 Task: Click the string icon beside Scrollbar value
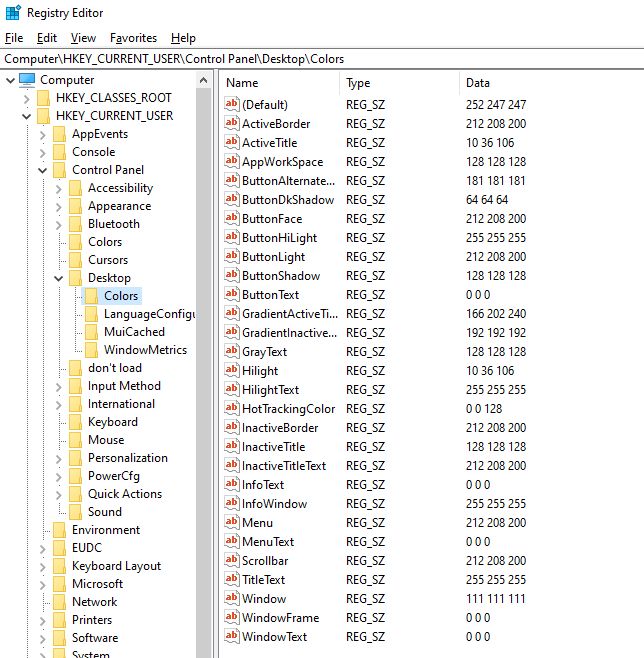click(232, 560)
